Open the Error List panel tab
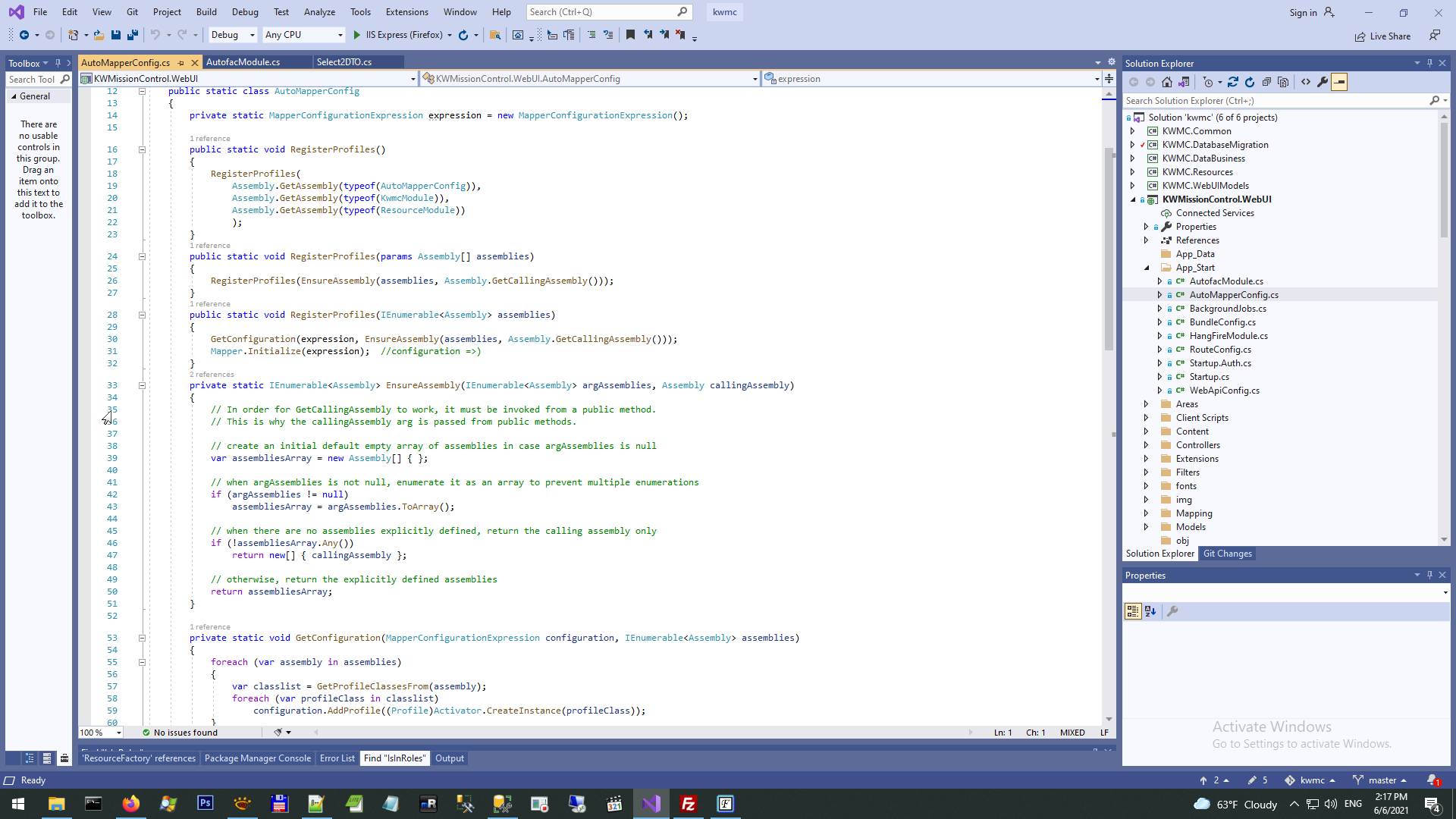Image resolution: width=1456 pixels, height=819 pixels. (x=337, y=758)
